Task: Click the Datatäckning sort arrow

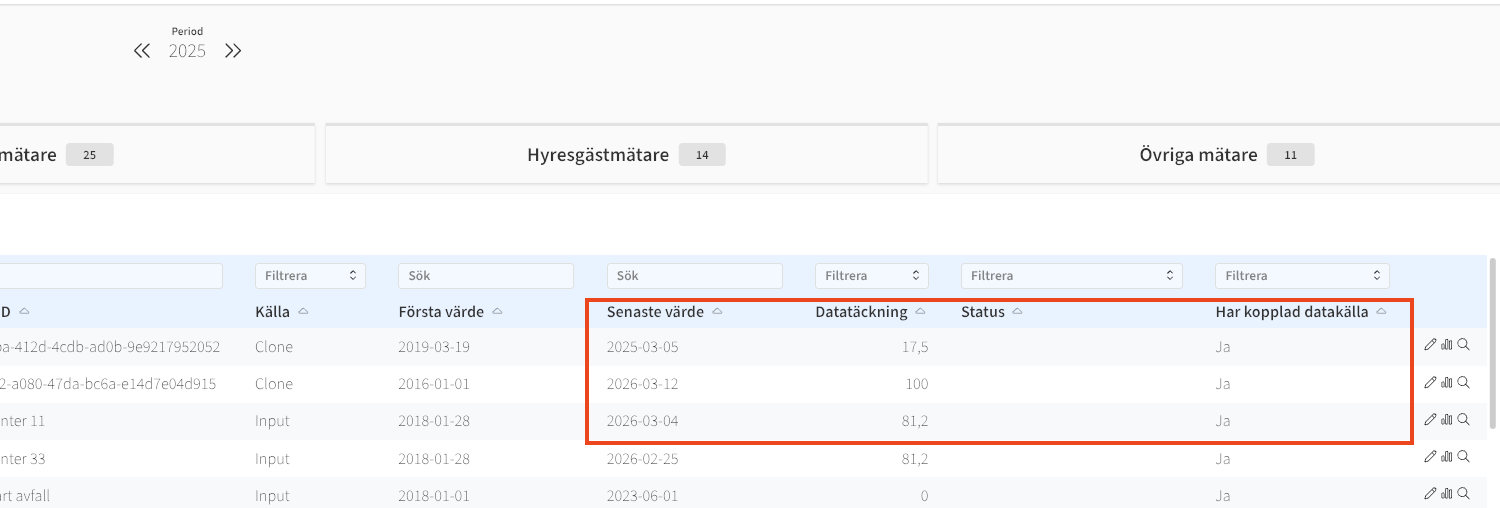Action: (920, 312)
